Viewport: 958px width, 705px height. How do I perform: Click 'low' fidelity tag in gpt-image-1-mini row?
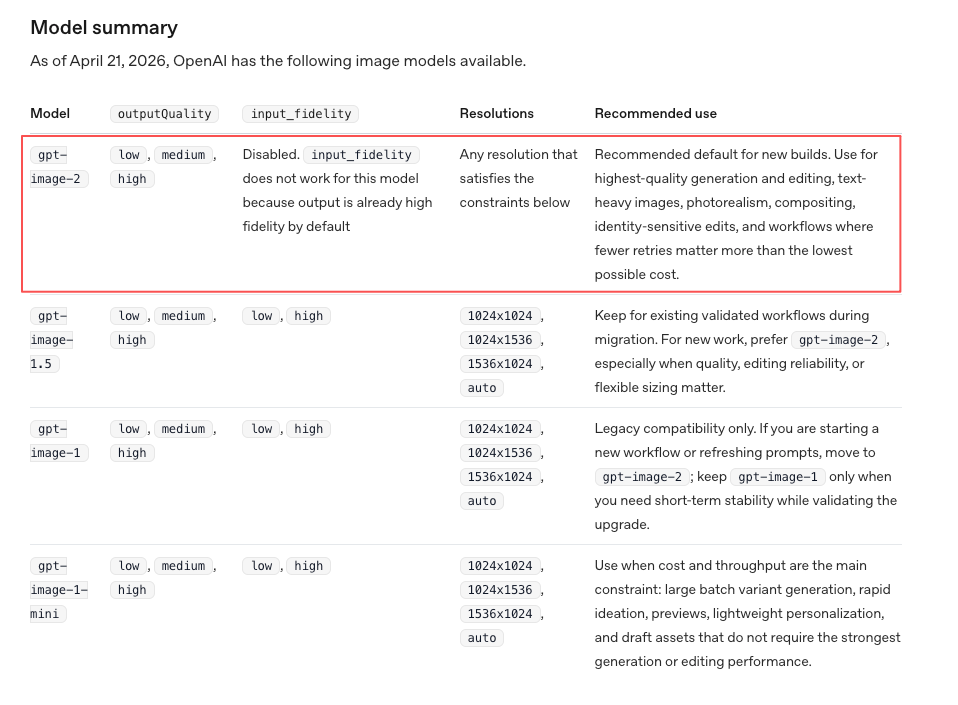tap(261, 566)
